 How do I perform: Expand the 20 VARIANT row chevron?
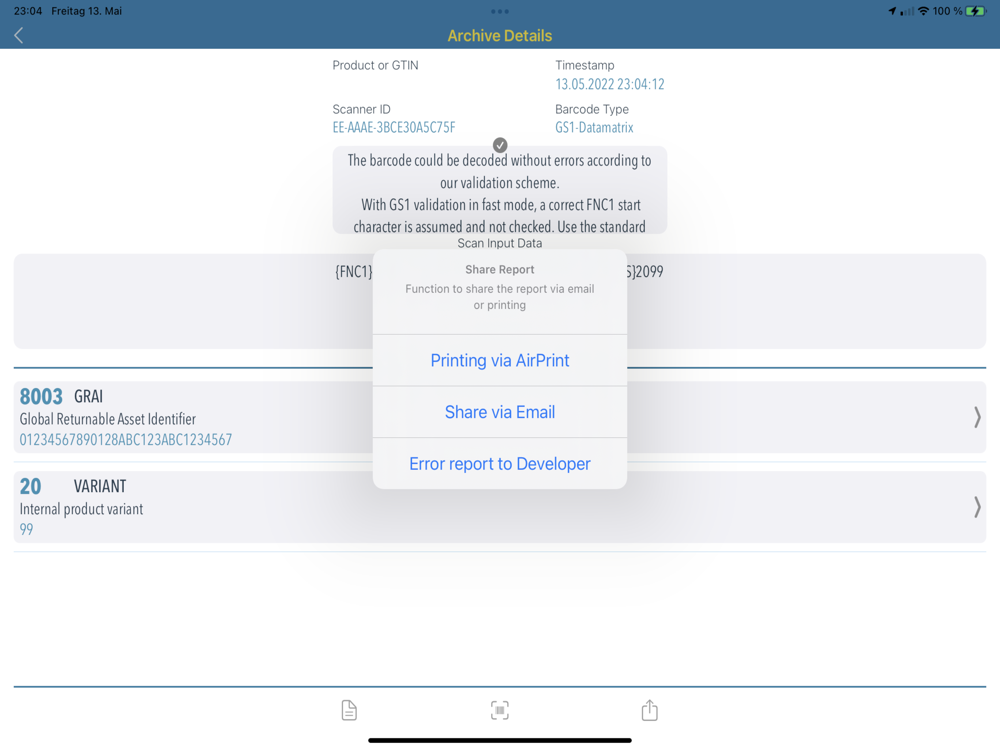(x=977, y=507)
